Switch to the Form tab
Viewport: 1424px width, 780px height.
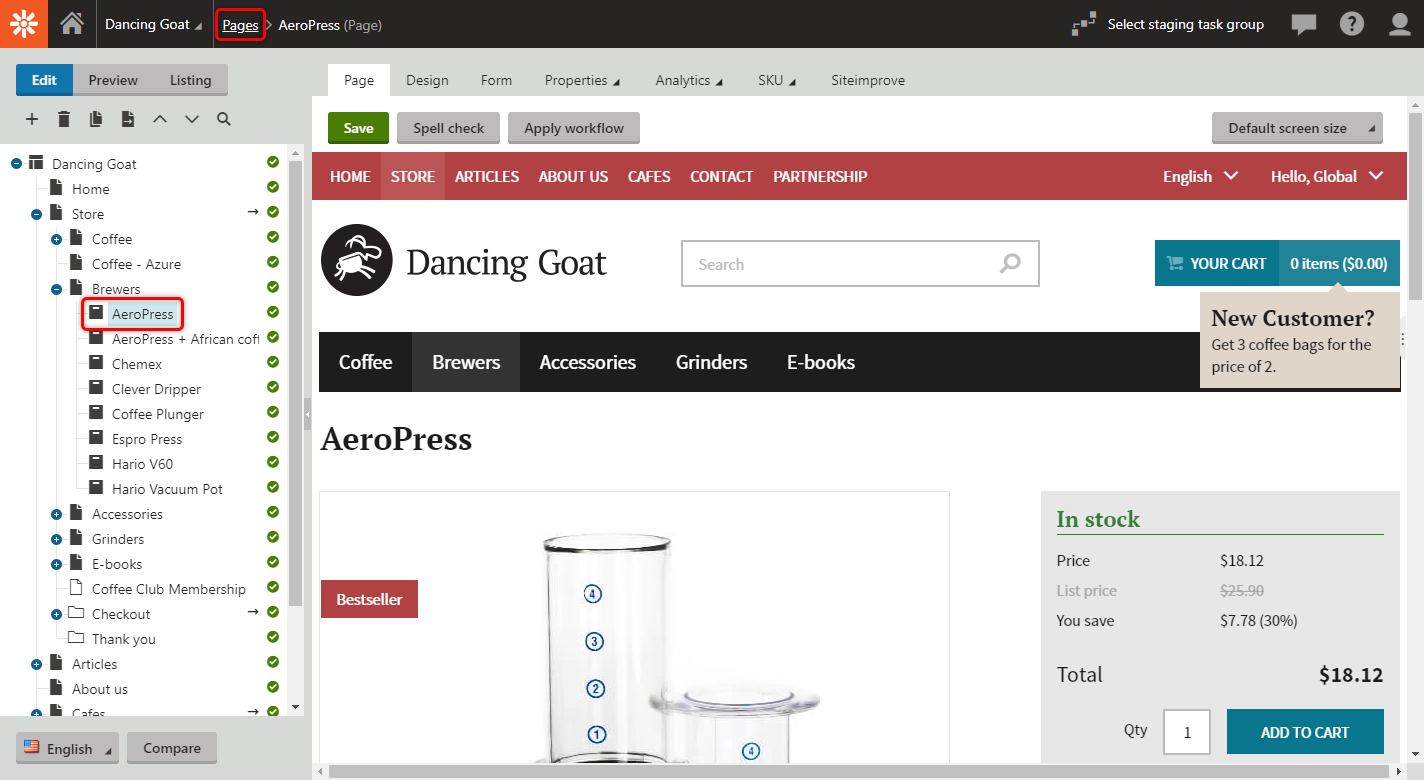pos(496,80)
